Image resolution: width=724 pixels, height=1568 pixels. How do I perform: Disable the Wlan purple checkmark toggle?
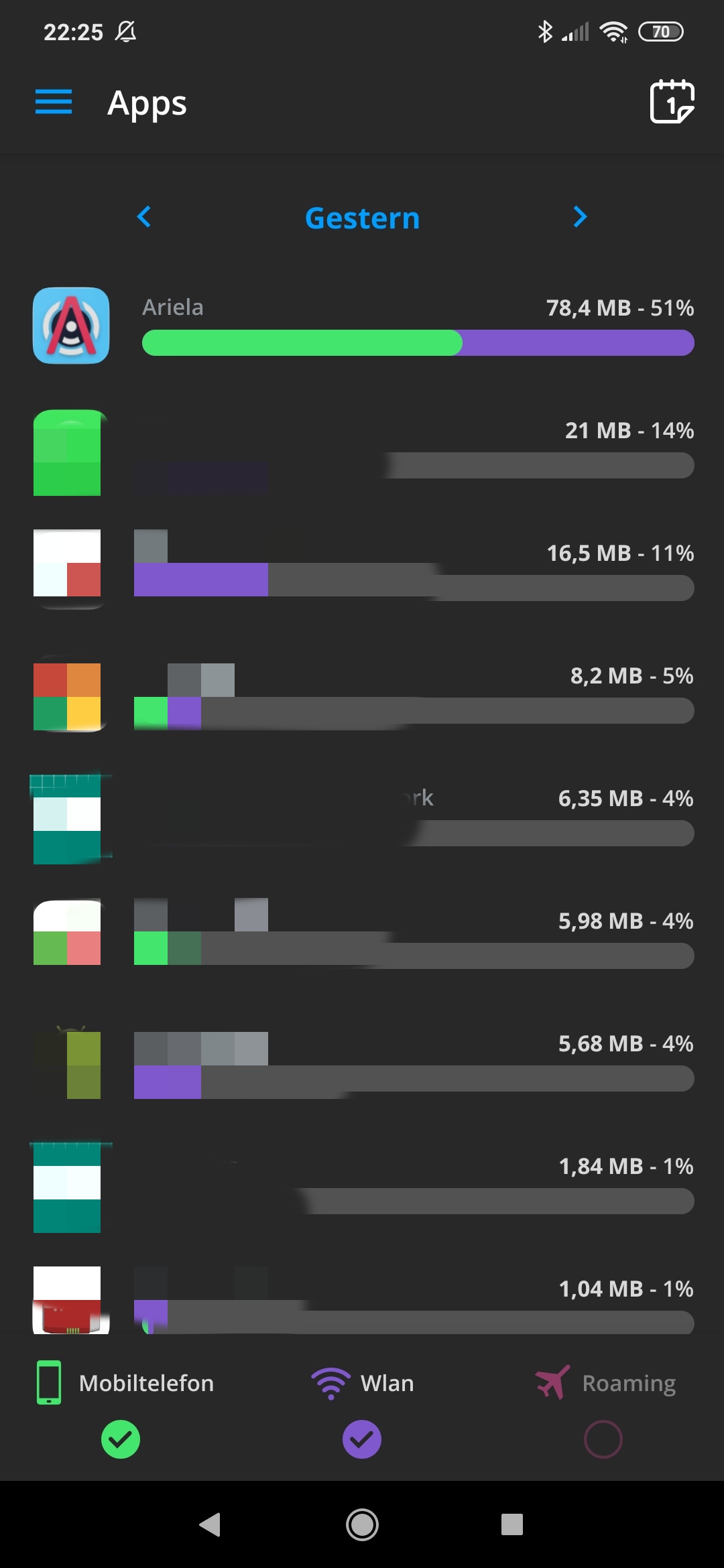[362, 1439]
